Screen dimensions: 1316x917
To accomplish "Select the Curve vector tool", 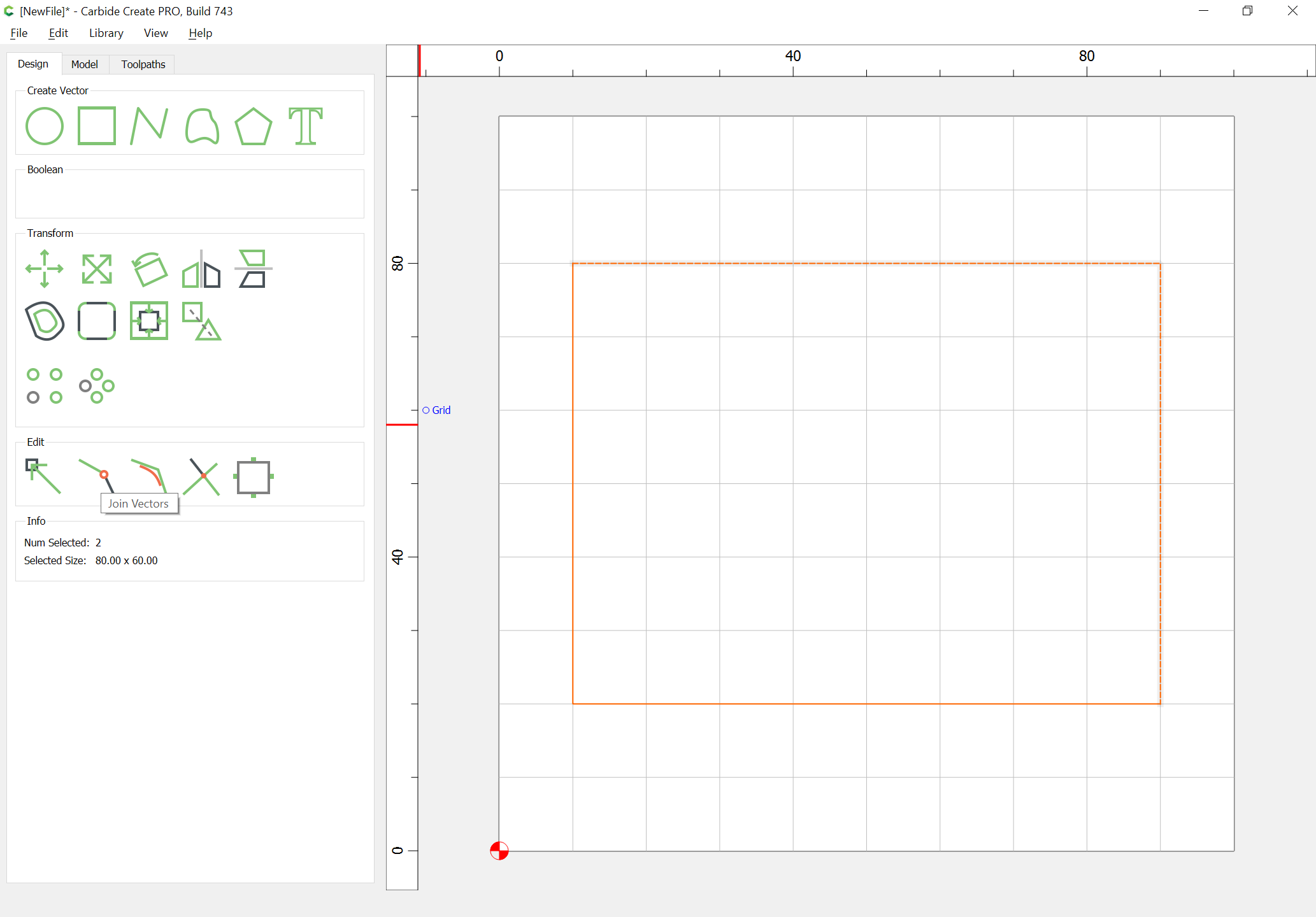I will point(202,126).
